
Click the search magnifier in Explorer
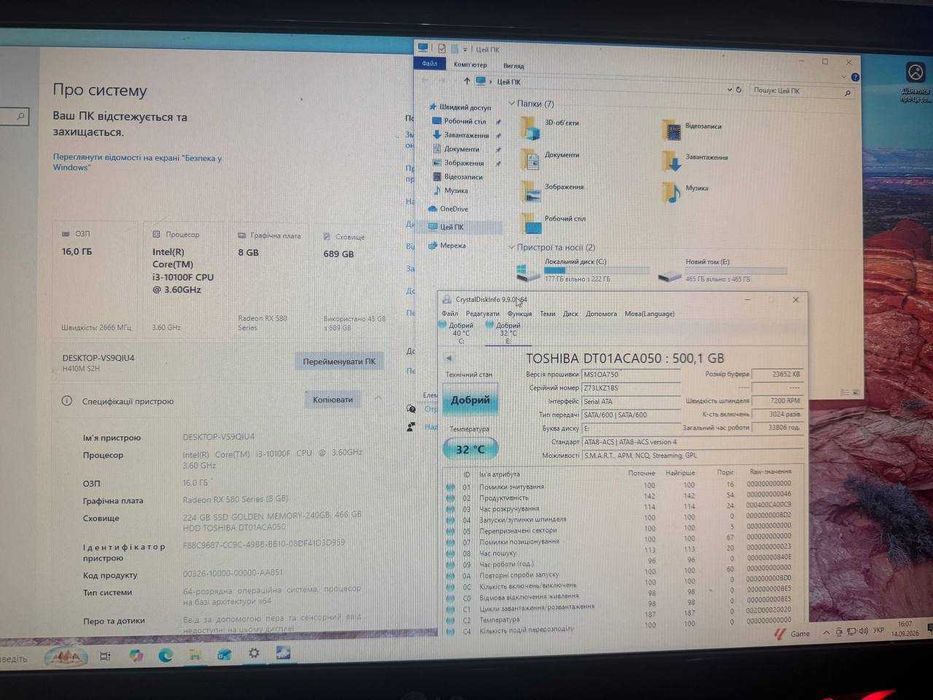coord(847,93)
